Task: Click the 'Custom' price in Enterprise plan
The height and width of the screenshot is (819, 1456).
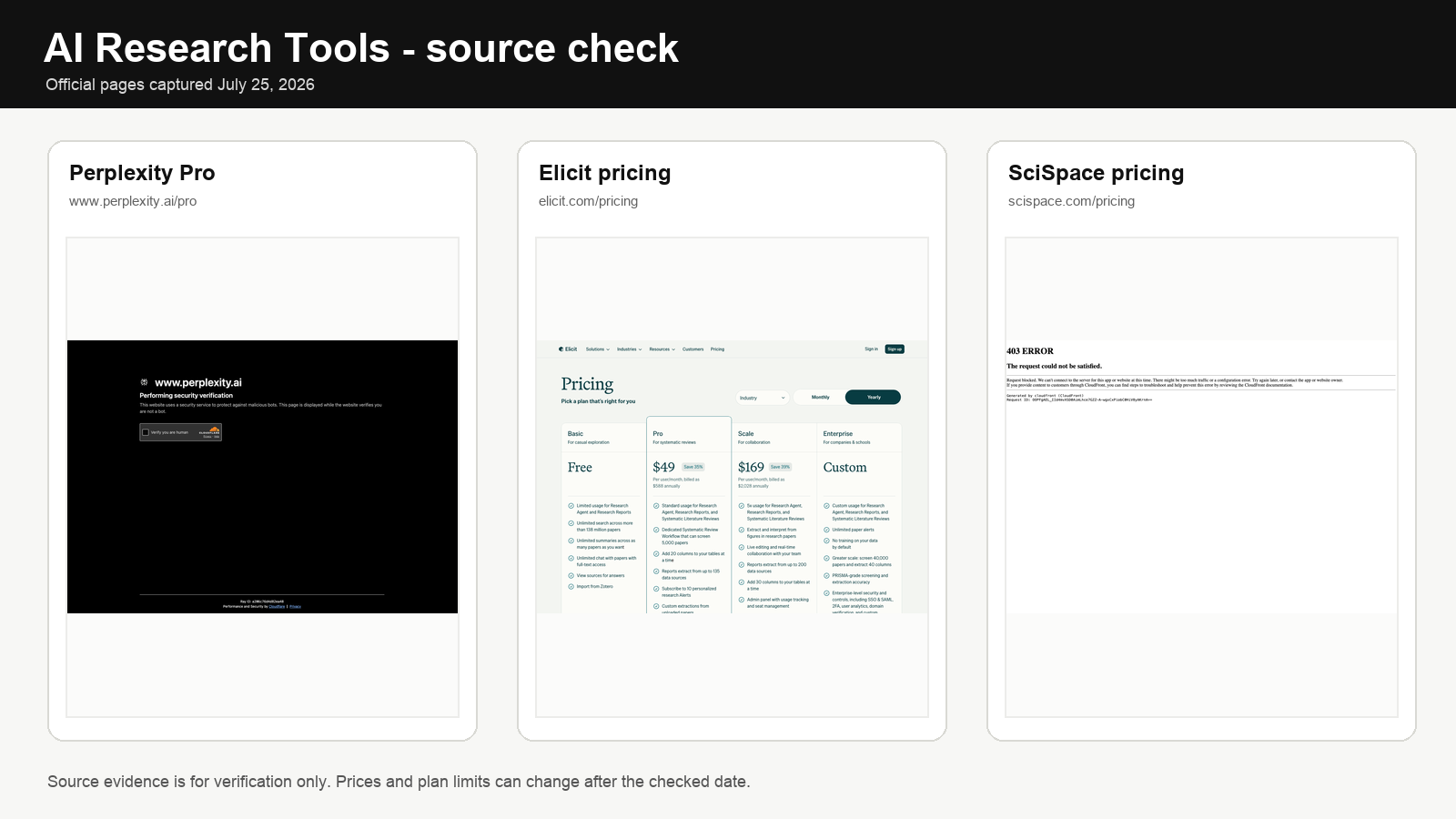Action: pos(845,467)
